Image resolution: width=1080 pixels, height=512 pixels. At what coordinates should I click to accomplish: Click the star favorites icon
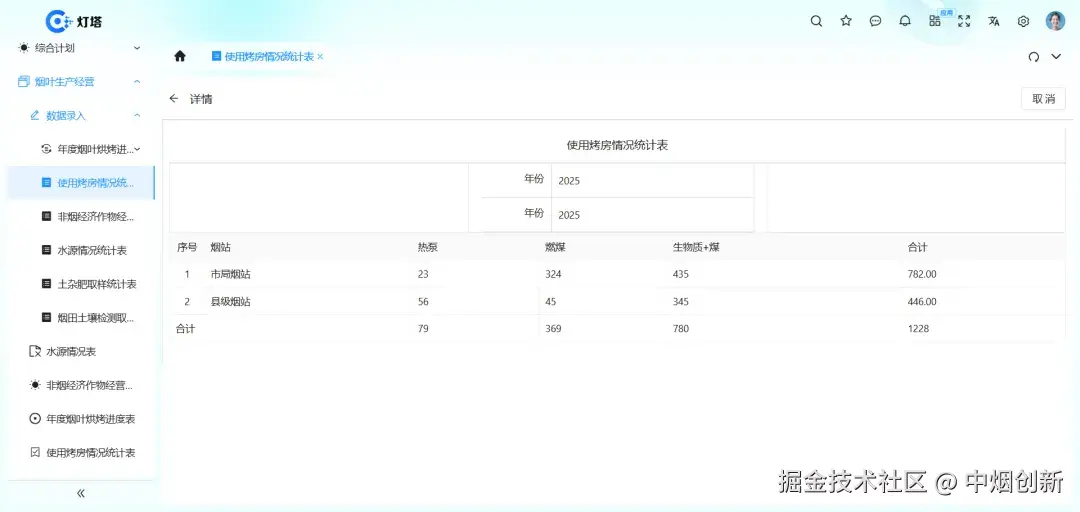pyautogui.click(x=846, y=21)
